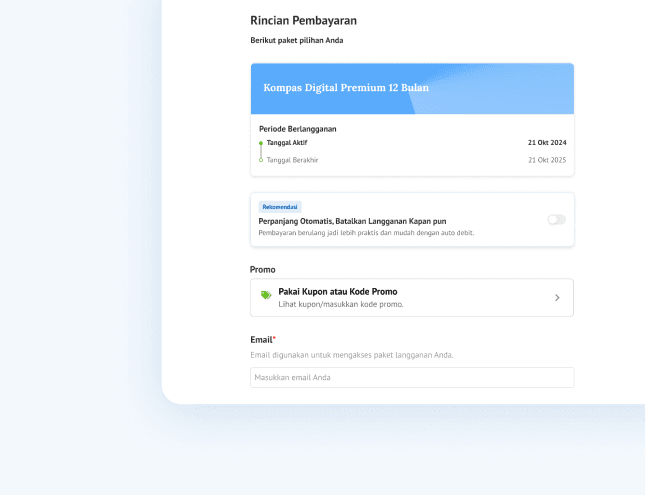Click the Berikut paket pilihan Anda subtitle
646x495 pixels.
tap(297, 40)
